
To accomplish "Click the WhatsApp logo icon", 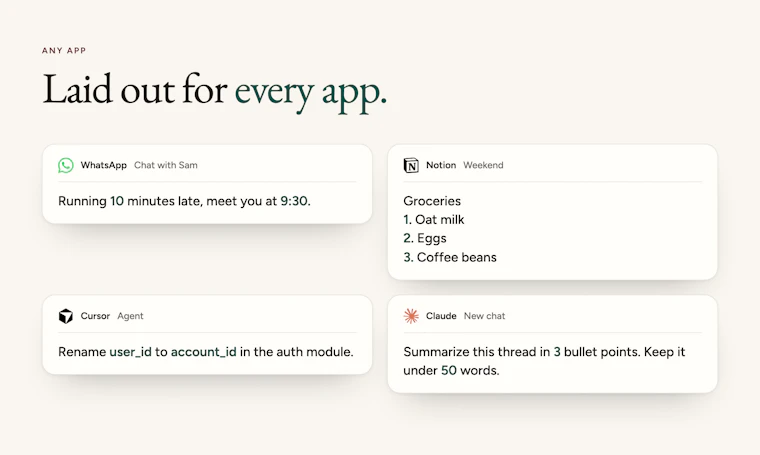I will (66, 165).
